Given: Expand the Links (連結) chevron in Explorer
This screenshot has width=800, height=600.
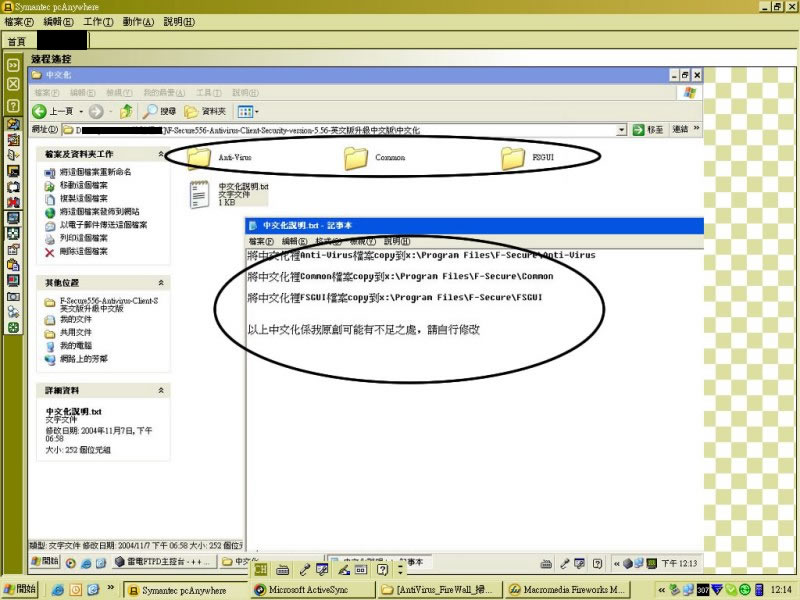Looking at the screenshot, I should [x=696, y=128].
